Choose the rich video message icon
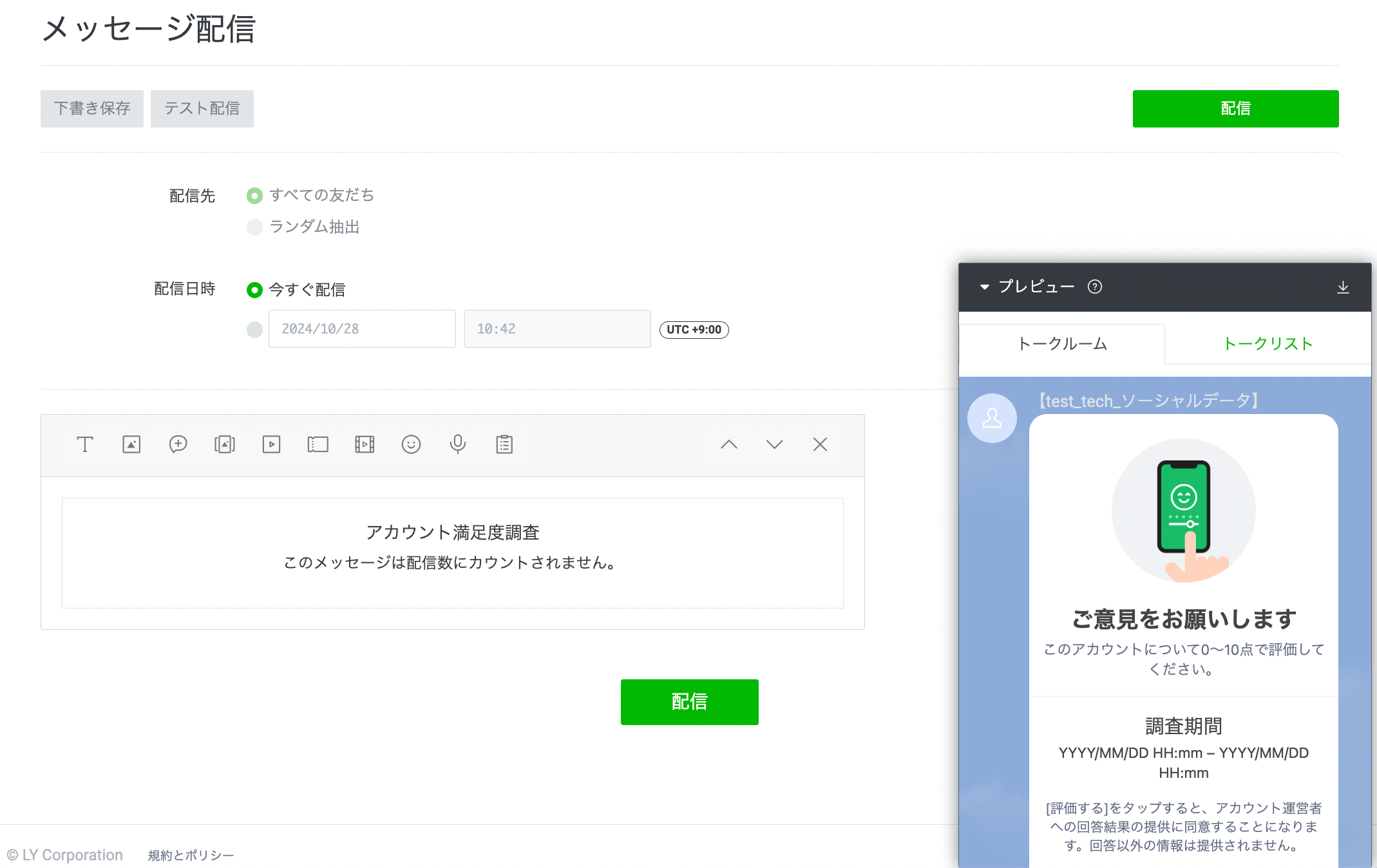Image resolution: width=1377 pixels, height=868 pixels. 365,444
